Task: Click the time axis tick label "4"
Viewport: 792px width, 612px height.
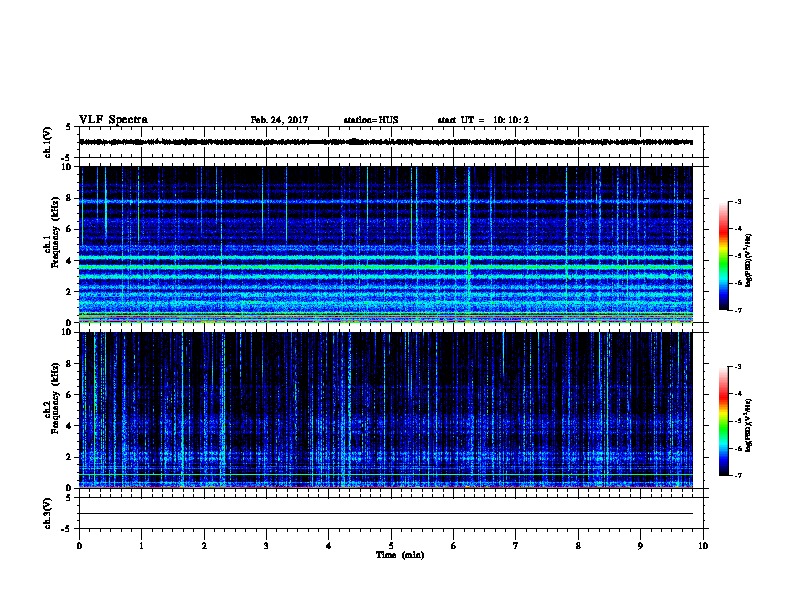Action: click(x=329, y=546)
